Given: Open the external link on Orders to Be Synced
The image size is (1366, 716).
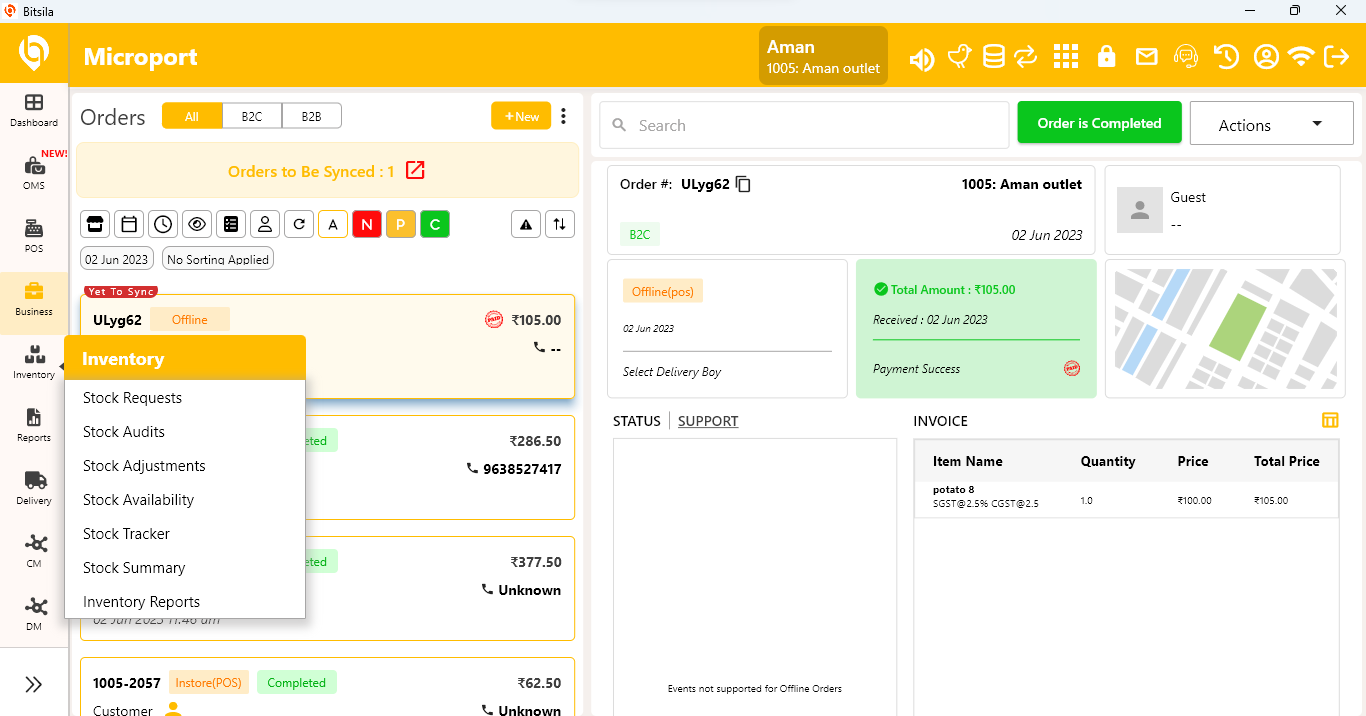Looking at the screenshot, I should tap(415, 170).
